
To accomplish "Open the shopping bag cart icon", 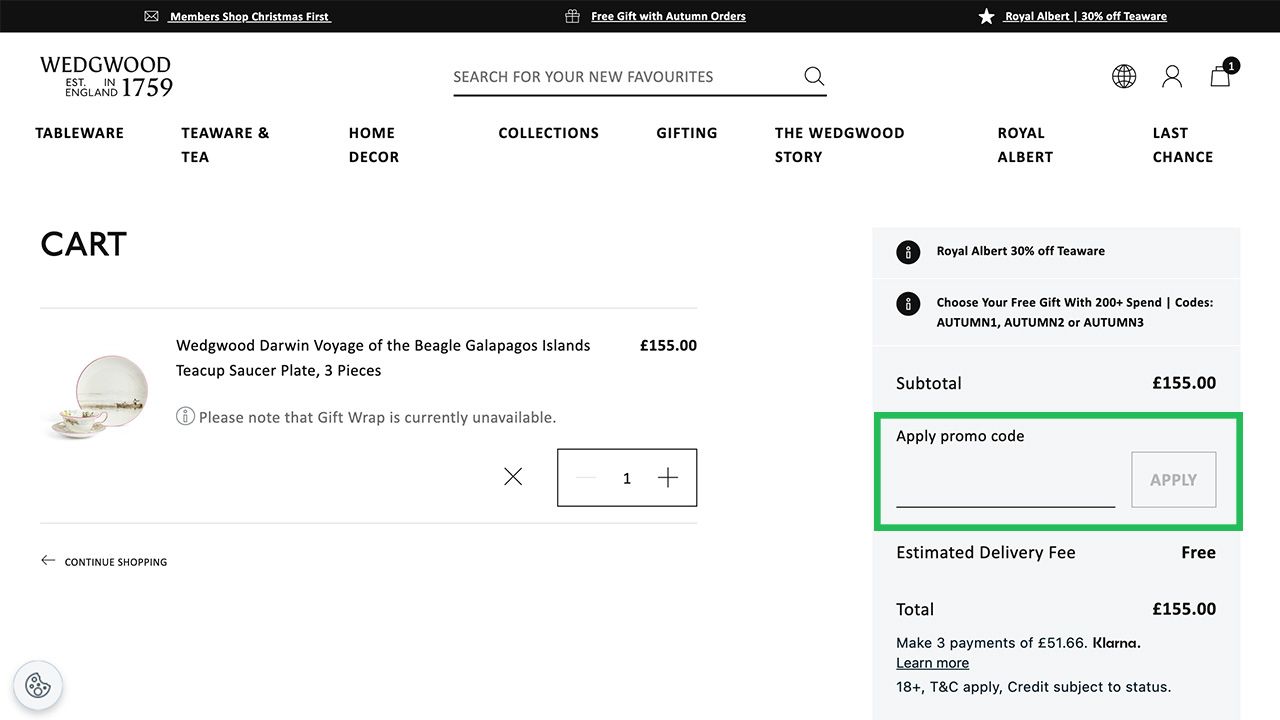I will click(1221, 76).
